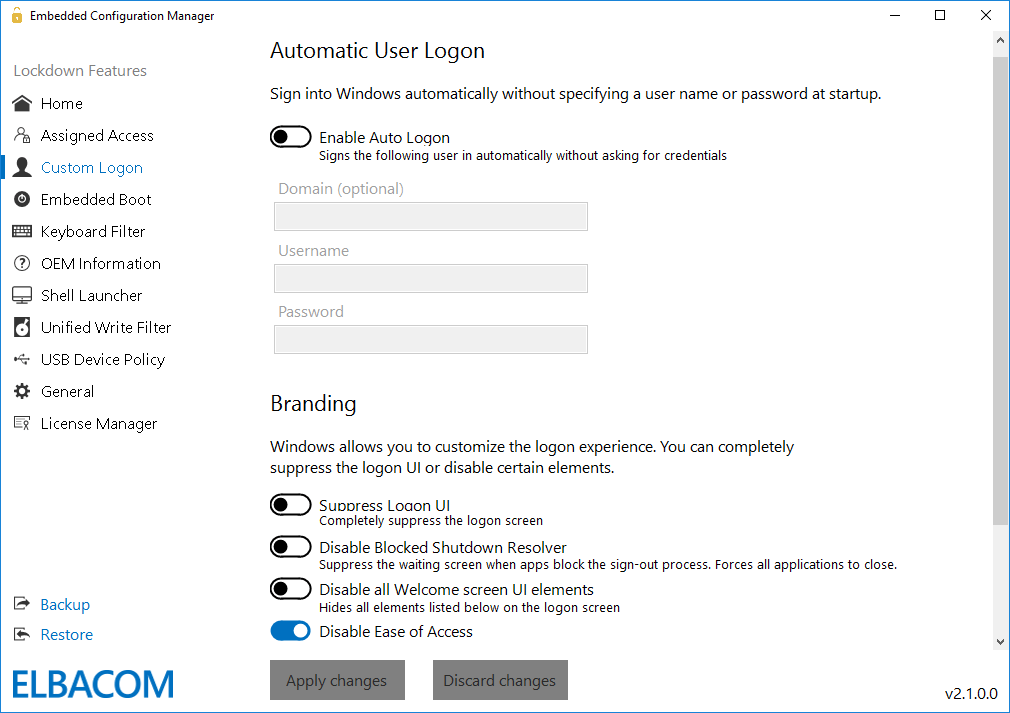Select Lockdown Features Home entry
The width and height of the screenshot is (1010, 713).
pyautogui.click(x=62, y=103)
